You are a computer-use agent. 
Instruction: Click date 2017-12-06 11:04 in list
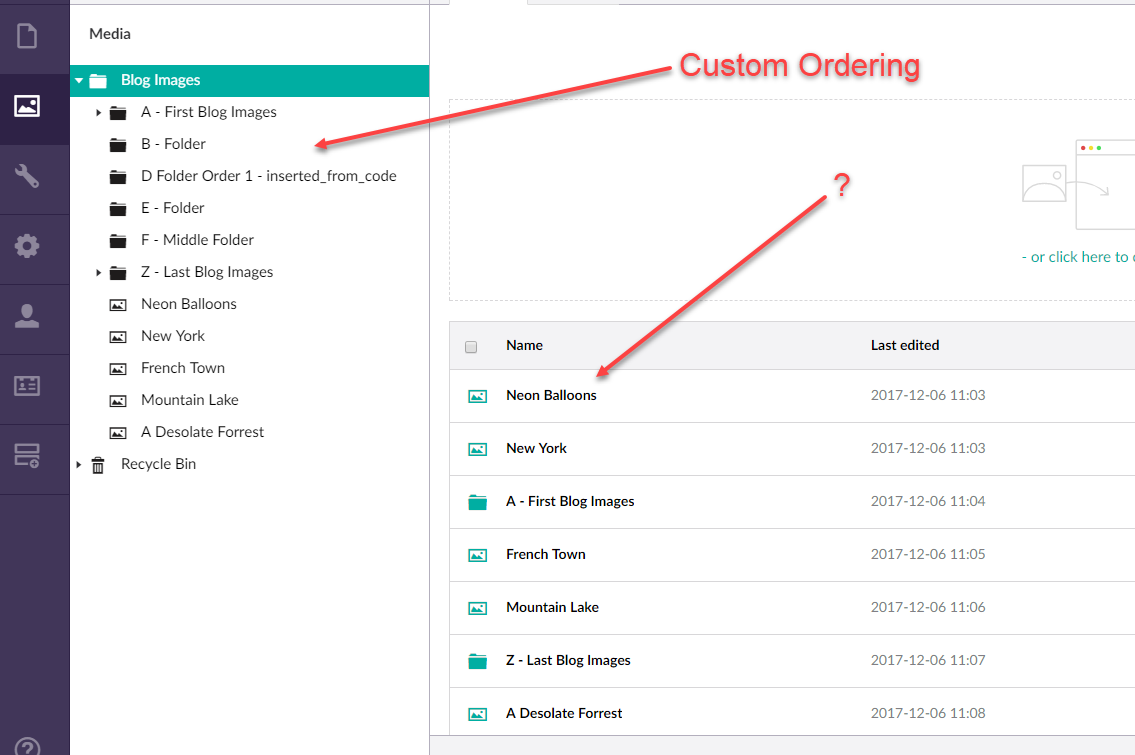[928, 501]
